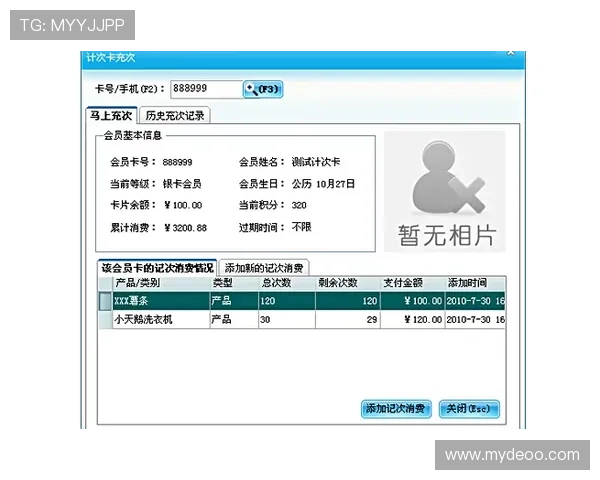The width and height of the screenshot is (600, 480).
Task: Click the 暂无相片 member photo placeholder
Action: point(445,191)
